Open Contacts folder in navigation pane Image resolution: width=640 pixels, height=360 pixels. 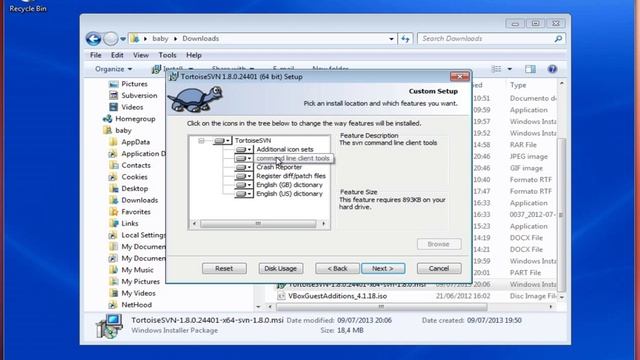pos(136,165)
